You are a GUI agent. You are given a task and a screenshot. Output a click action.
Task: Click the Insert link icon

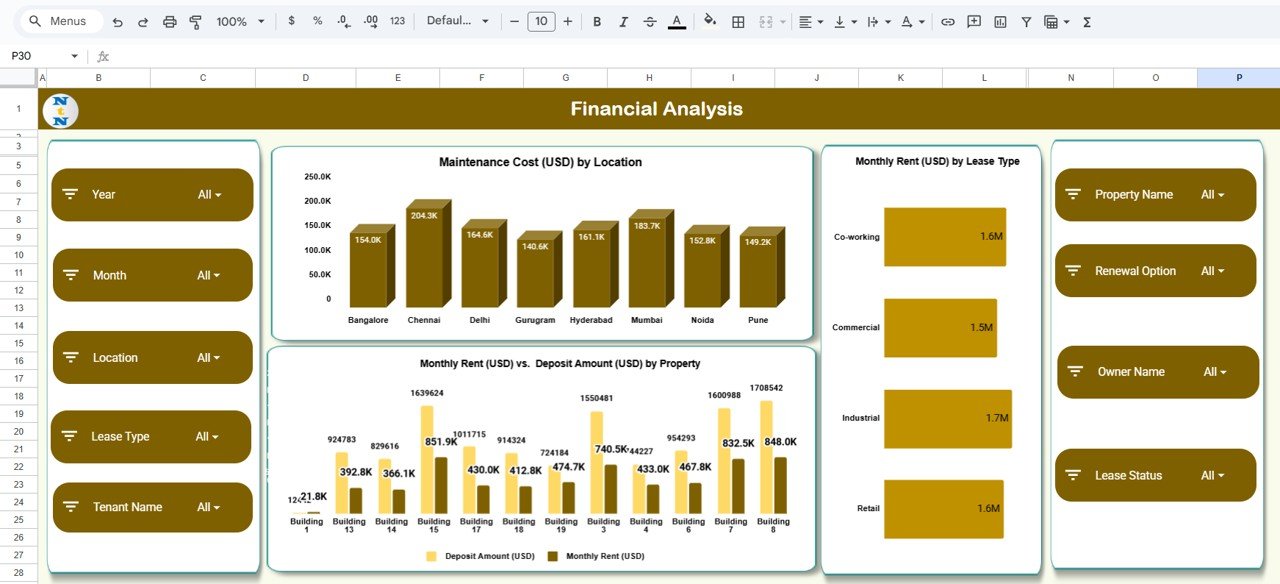947,21
